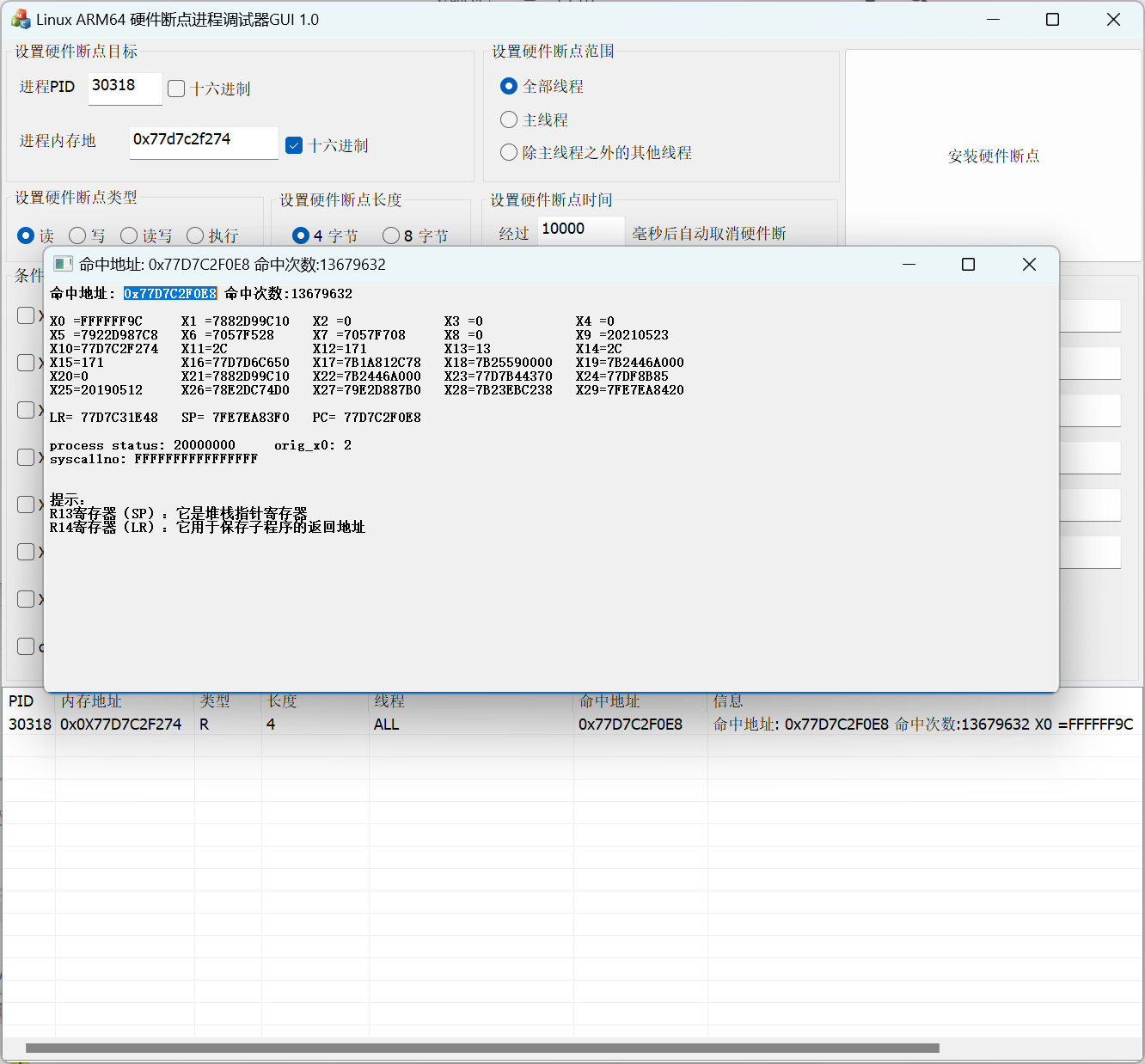1145x1064 pixels.
Task: Click the debugger app icon in title bar
Action: [x=21, y=20]
